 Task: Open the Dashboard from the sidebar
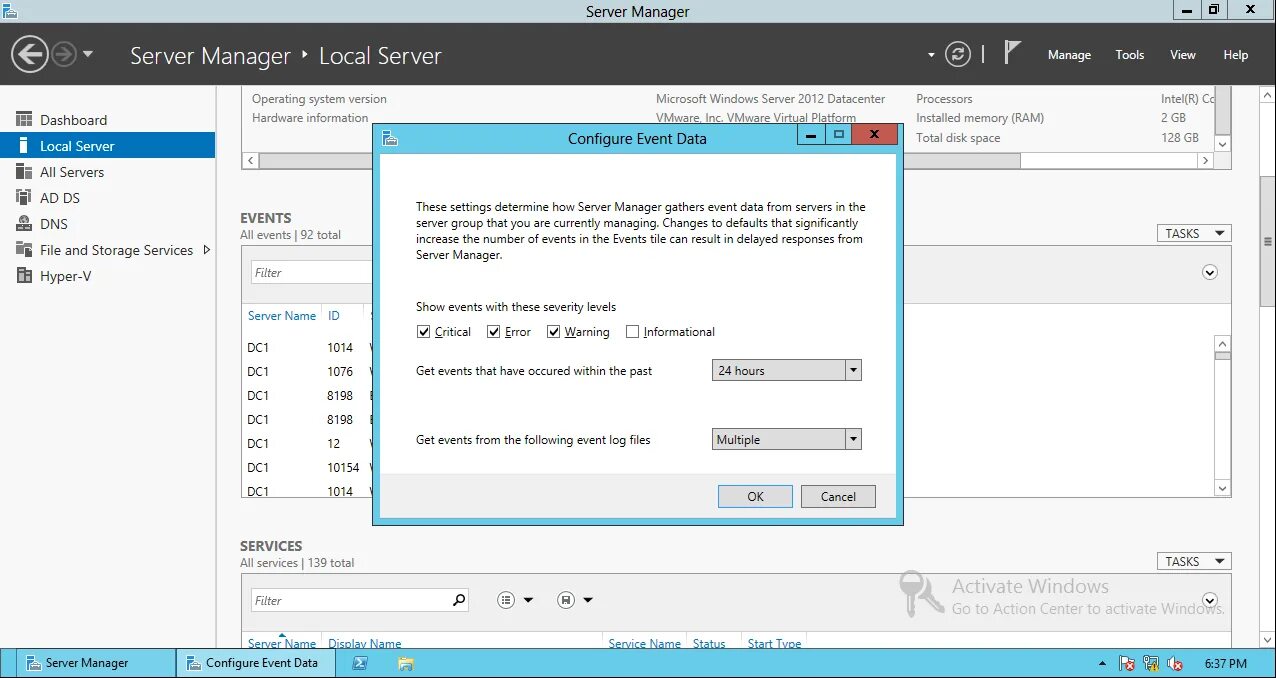tap(75, 119)
